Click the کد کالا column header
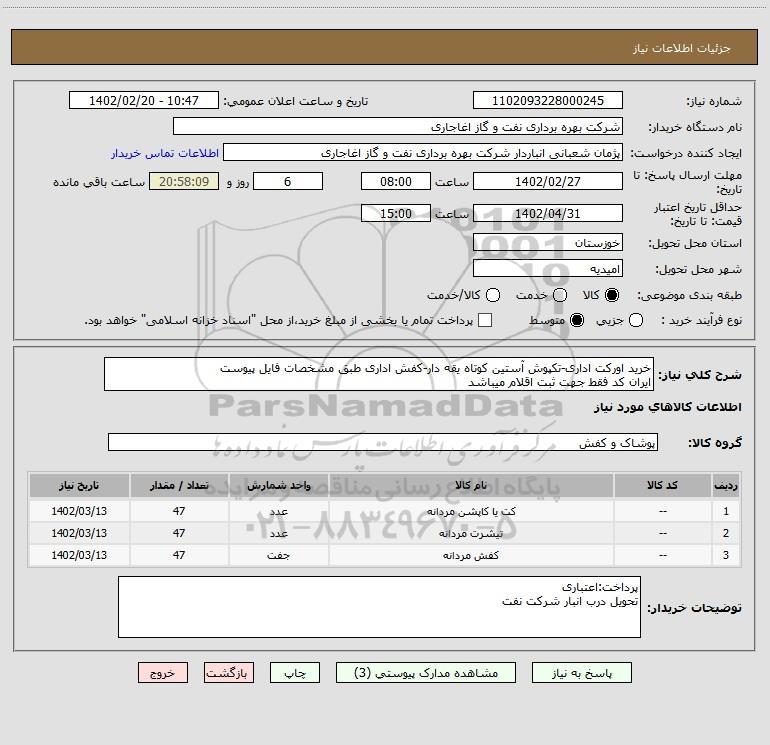The width and height of the screenshot is (770, 745). 662,486
